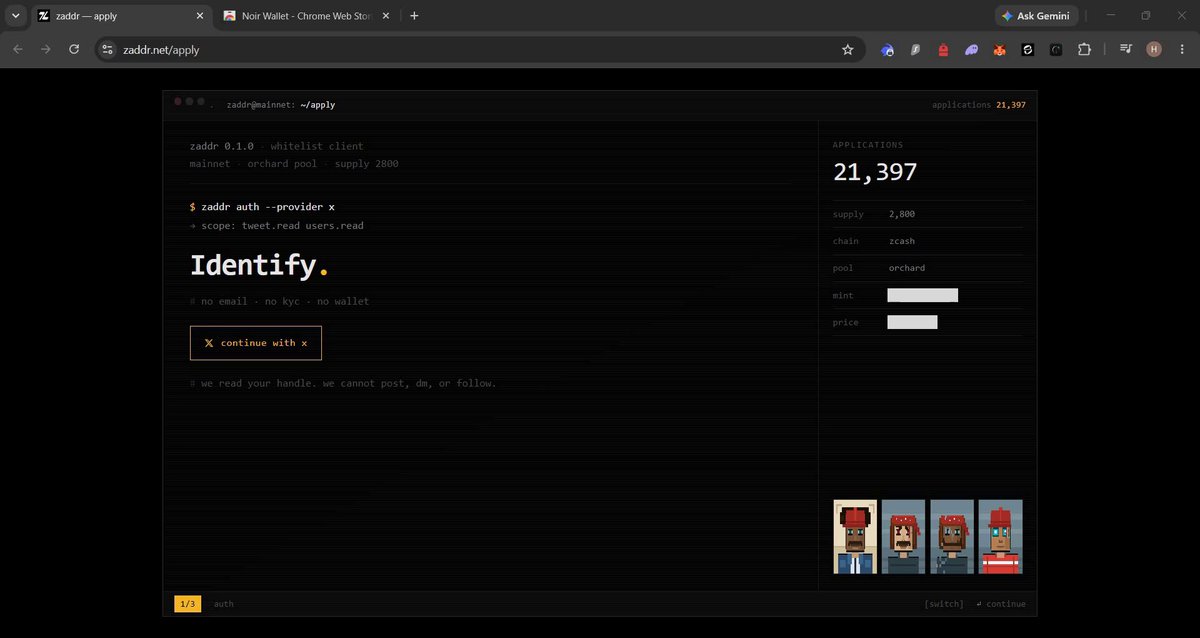
Task: Click the redacted price value box
Action: tap(913, 322)
